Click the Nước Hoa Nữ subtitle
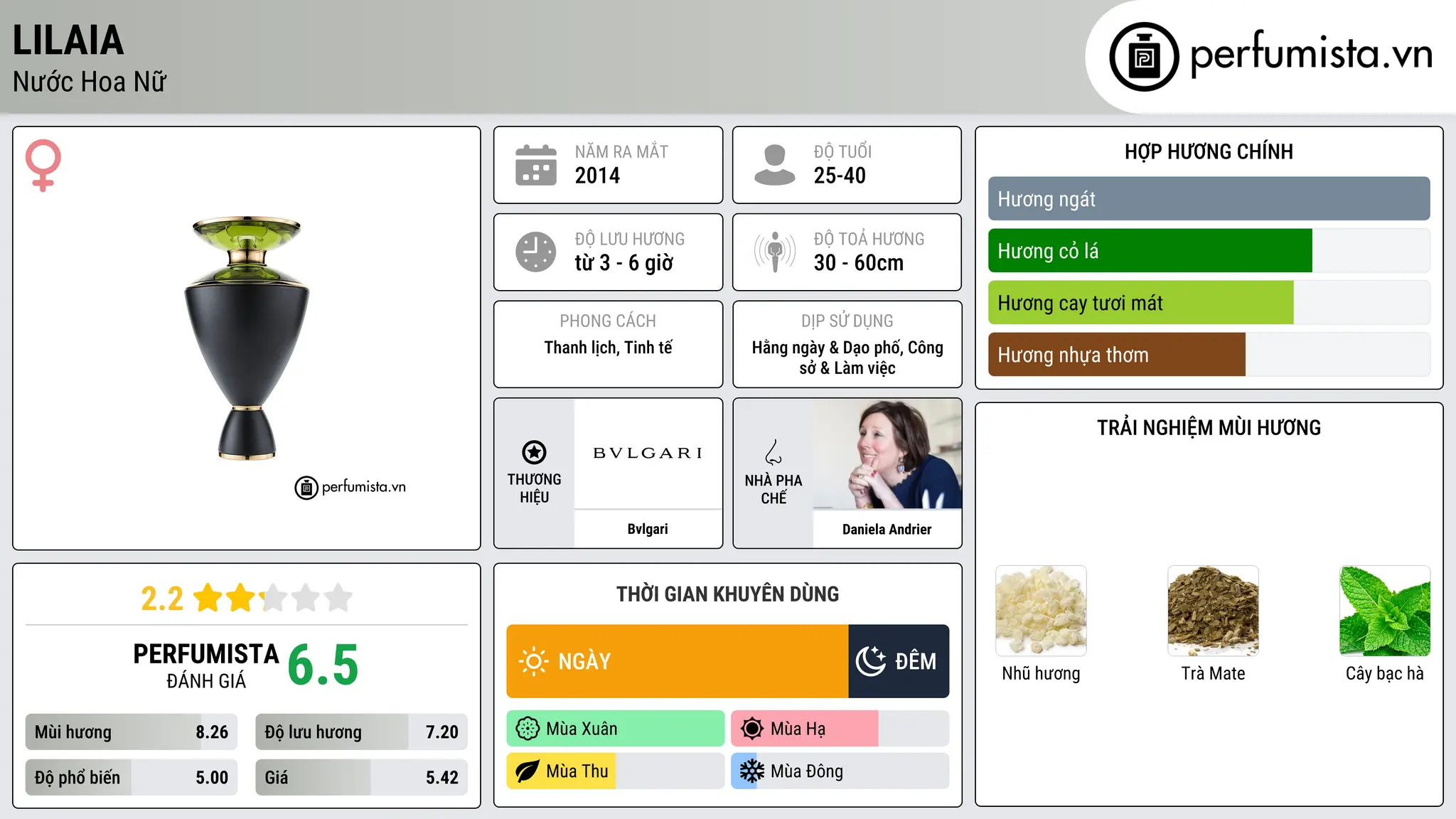The height and width of the screenshot is (819, 1456). point(90,82)
